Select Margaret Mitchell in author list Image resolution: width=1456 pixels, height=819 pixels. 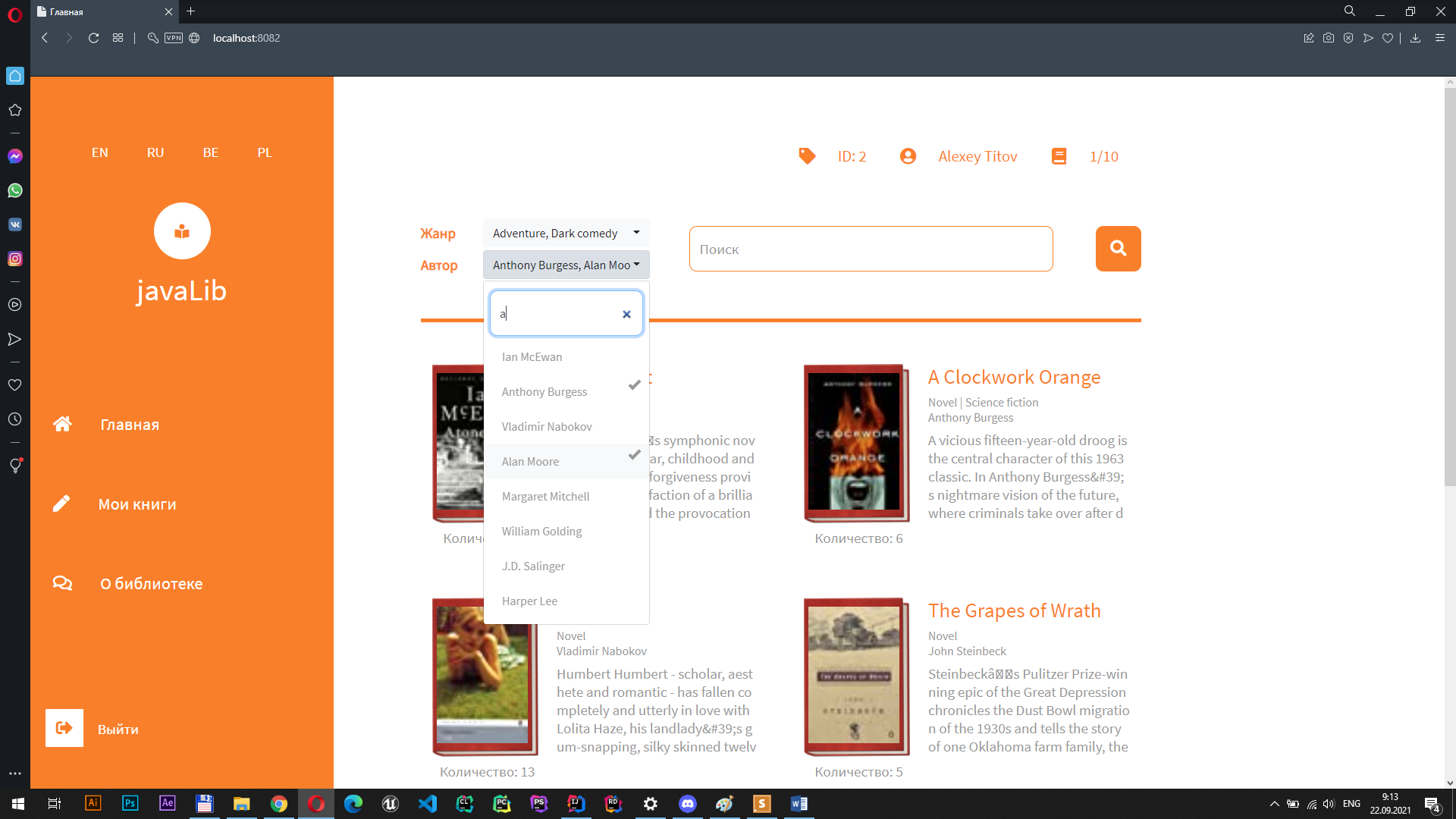pyautogui.click(x=566, y=496)
